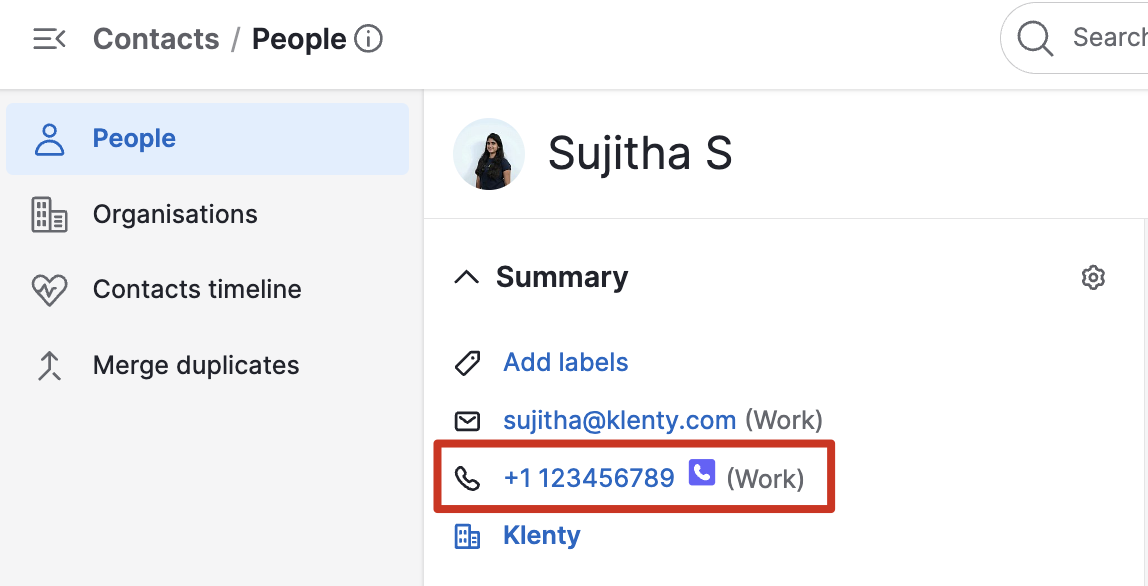The height and width of the screenshot is (586, 1148).
Task: Collapse the Summary section
Action: [466, 277]
